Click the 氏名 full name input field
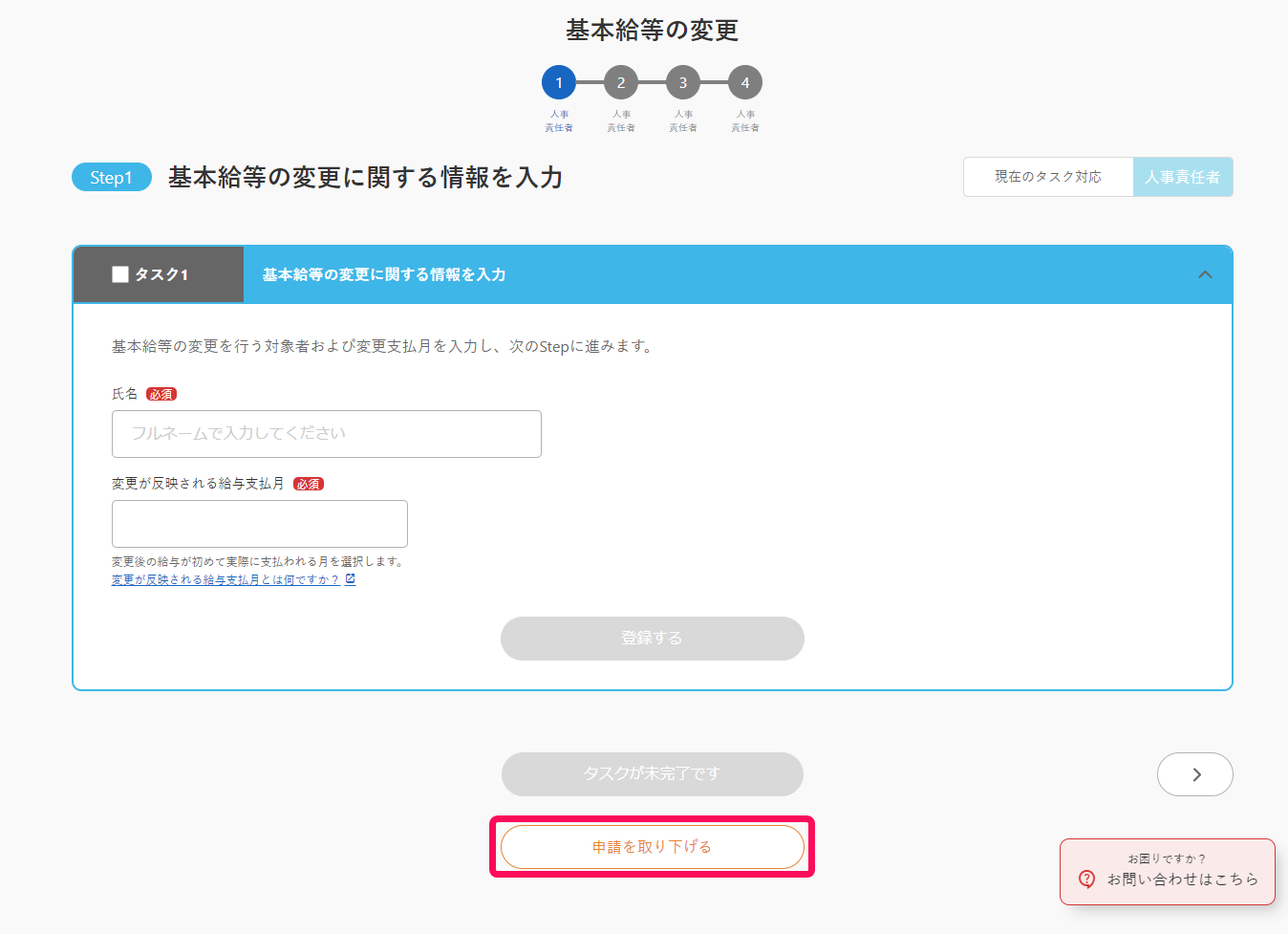The height and width of the screenshot is (934, 1288). 327,434
